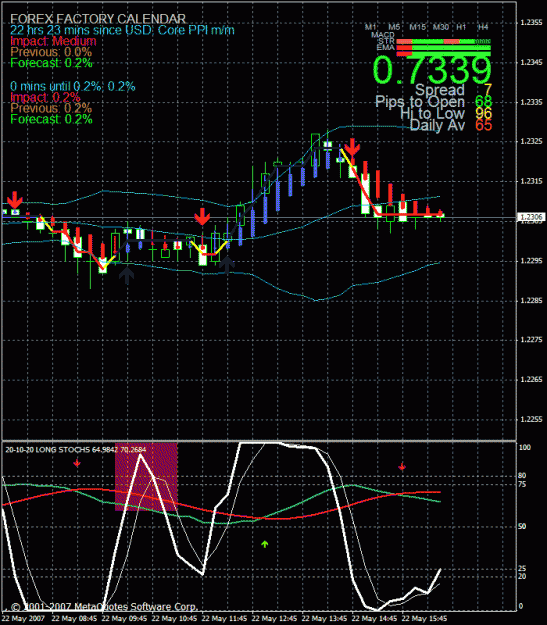Screen dimensions: 547x625
Task: Click the current price tag 1.2306 on the axis
Action: coord(531,217)
